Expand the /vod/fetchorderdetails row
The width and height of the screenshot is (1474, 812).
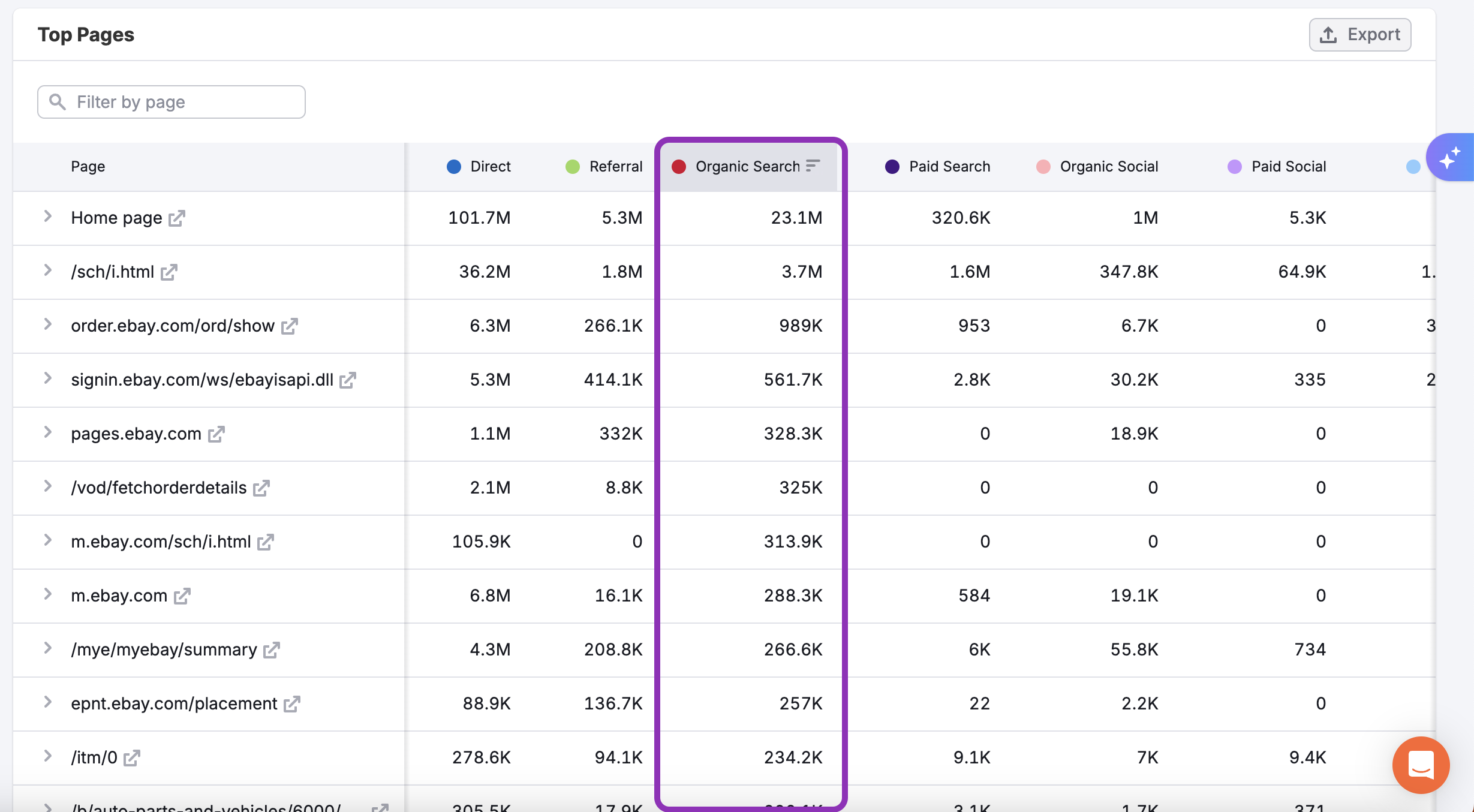coord(48,486)
